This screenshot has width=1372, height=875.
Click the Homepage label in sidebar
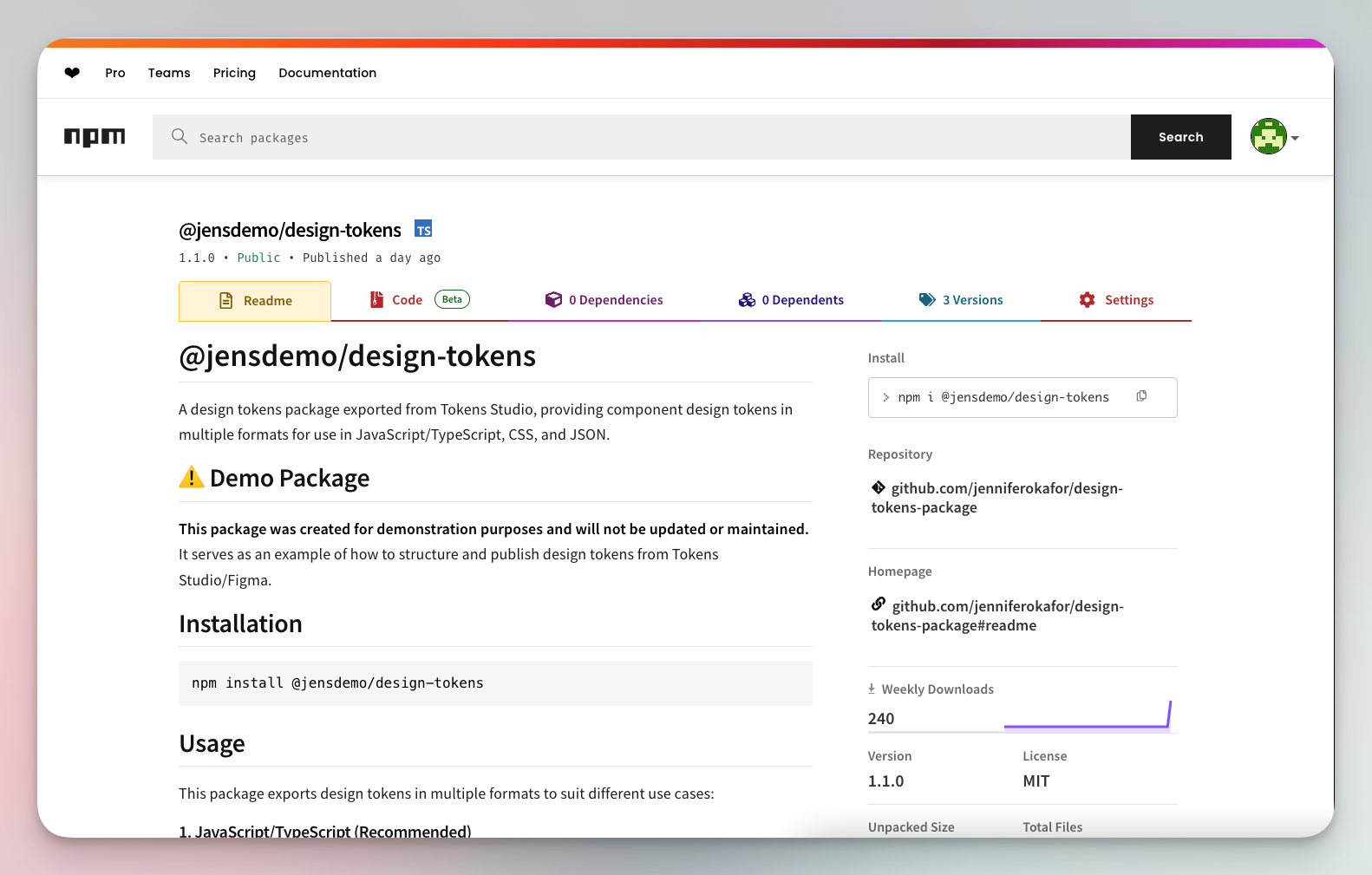(900, 571)
